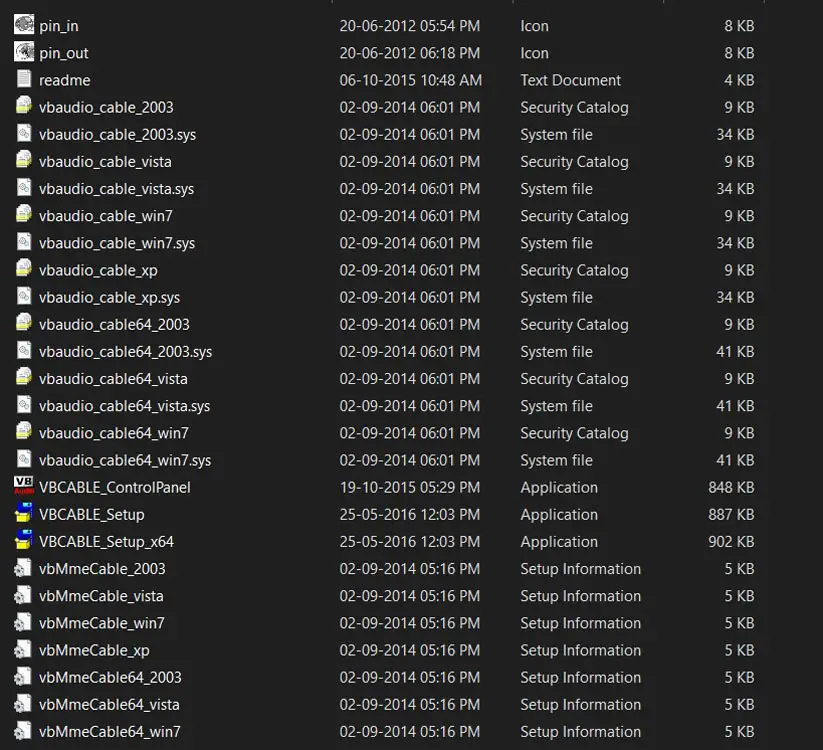Click the vbMmeCable64_vista setup information icon

[x=23, y=704]
